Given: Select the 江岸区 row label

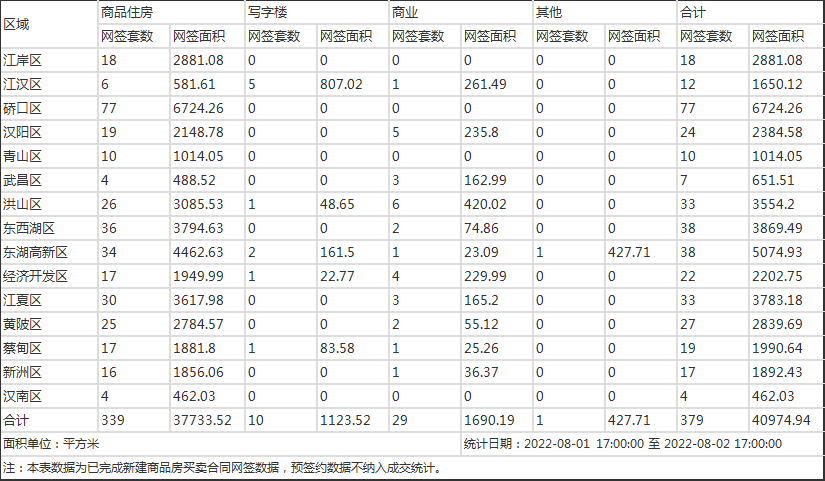Looking at the screenshot, I should coord(22,61).
